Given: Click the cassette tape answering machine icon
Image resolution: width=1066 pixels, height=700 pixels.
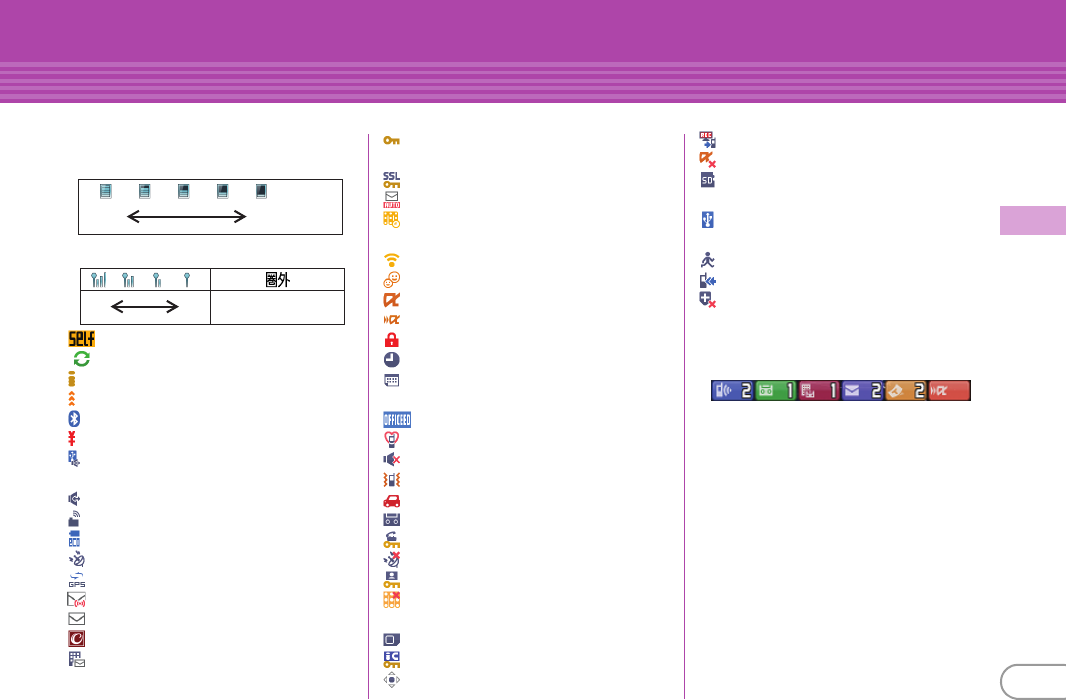Looking at the screenshot, I should click(x=392, y=520).
